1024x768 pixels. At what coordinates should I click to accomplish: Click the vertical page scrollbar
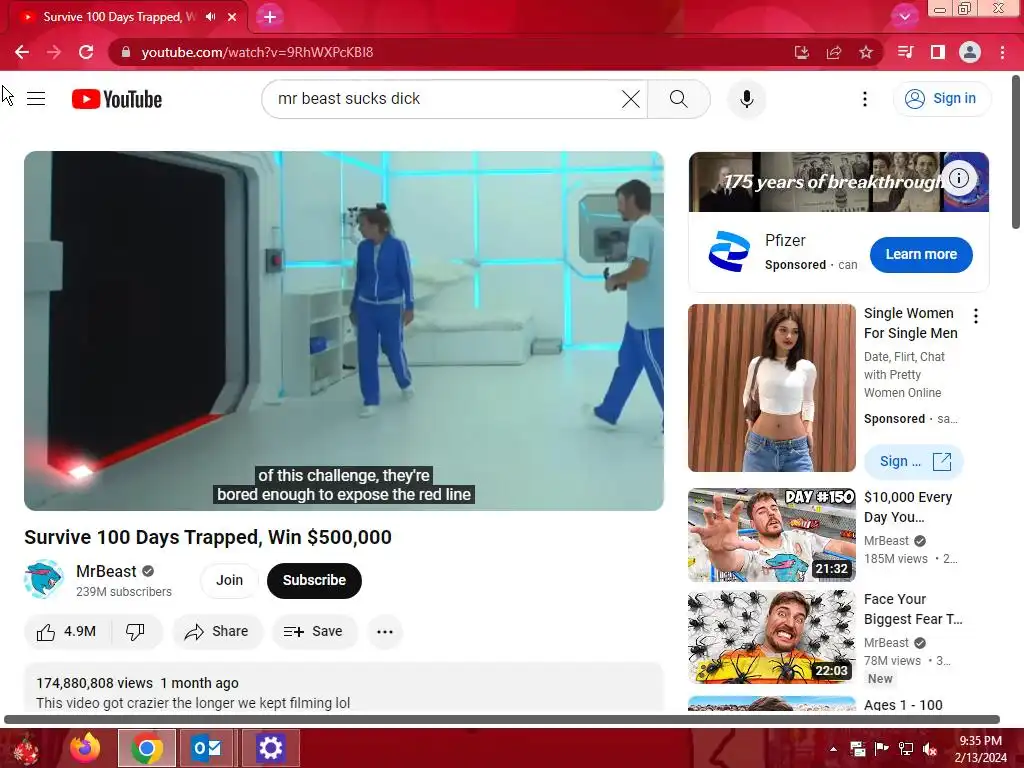(1017, 153)
